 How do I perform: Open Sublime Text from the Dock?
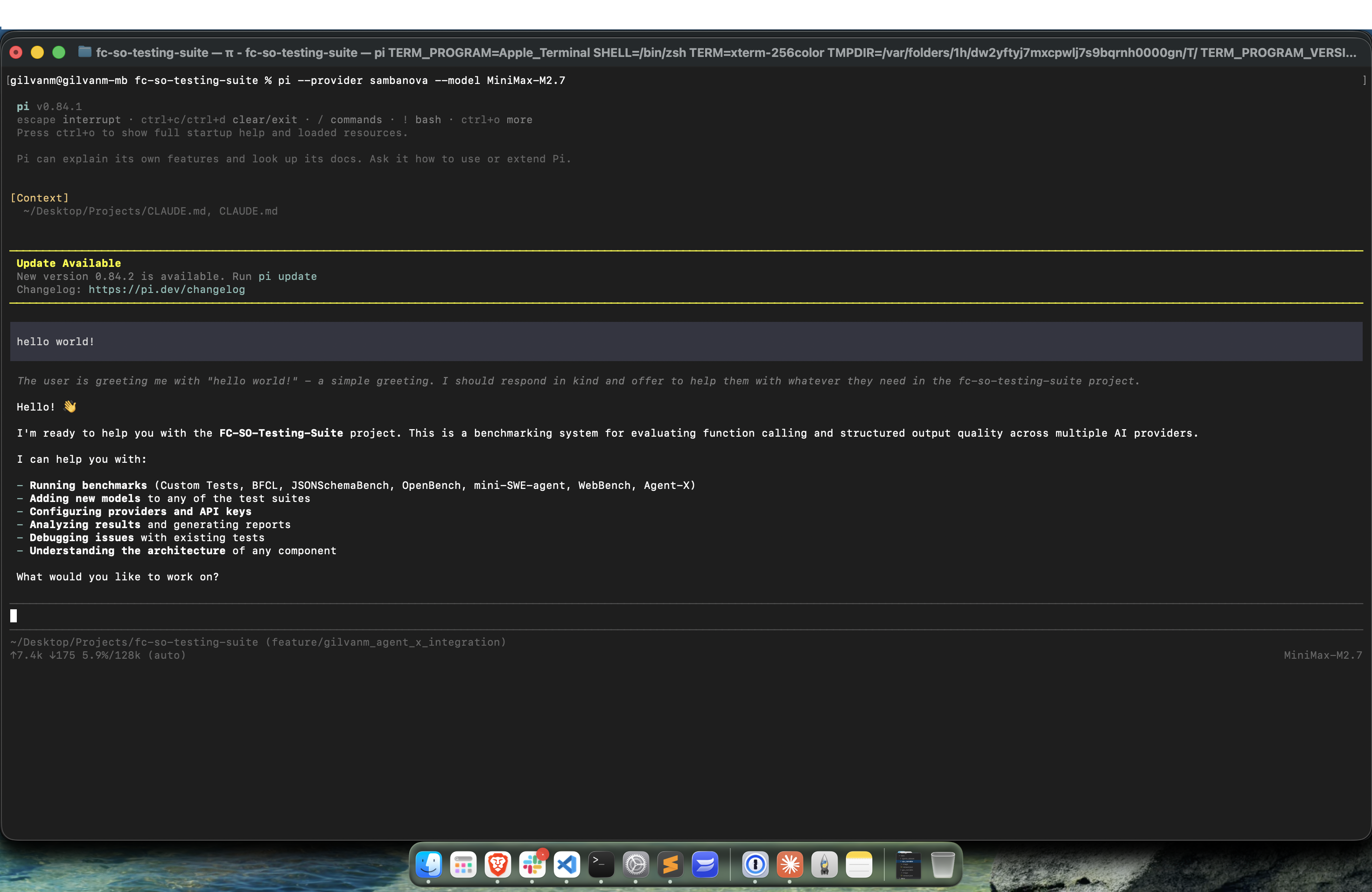pos(670,864)
